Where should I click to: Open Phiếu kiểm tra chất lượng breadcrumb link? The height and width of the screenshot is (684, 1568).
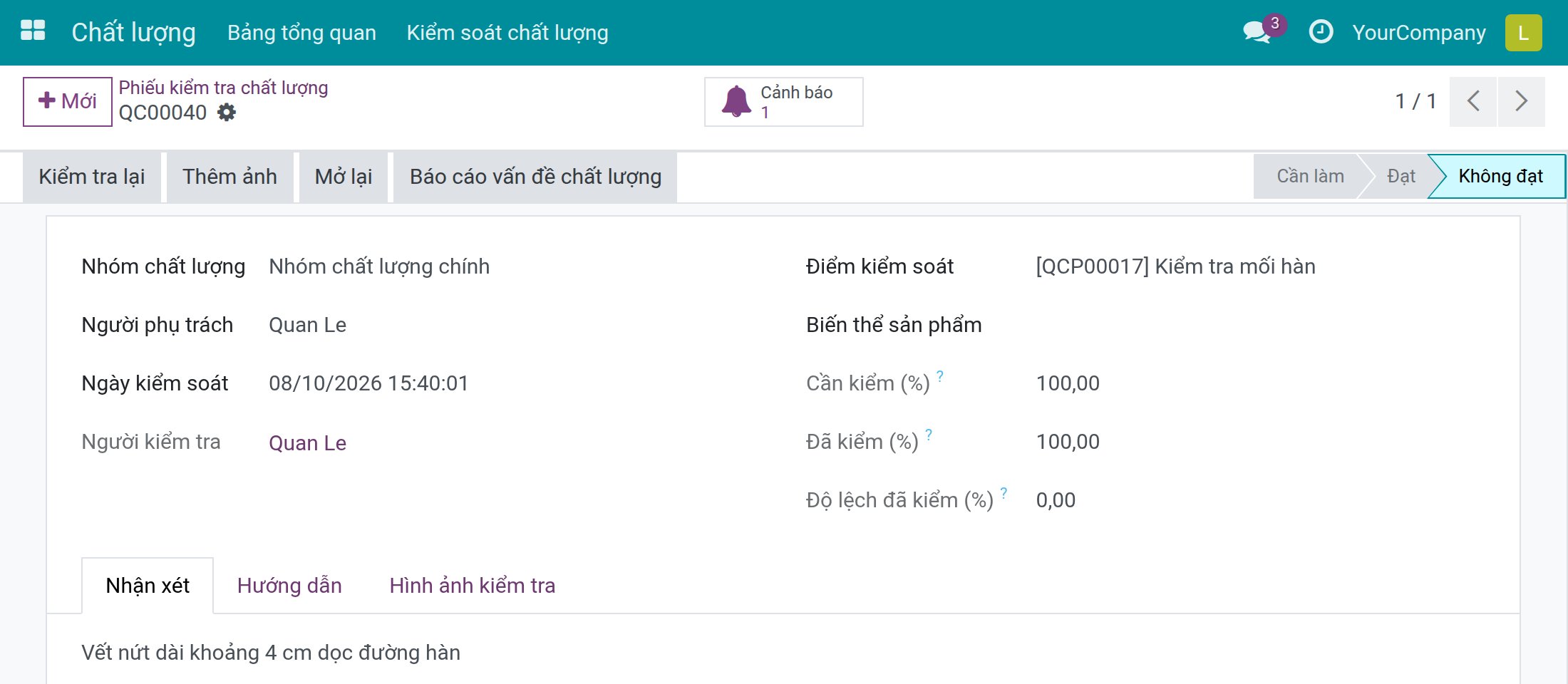223,88
